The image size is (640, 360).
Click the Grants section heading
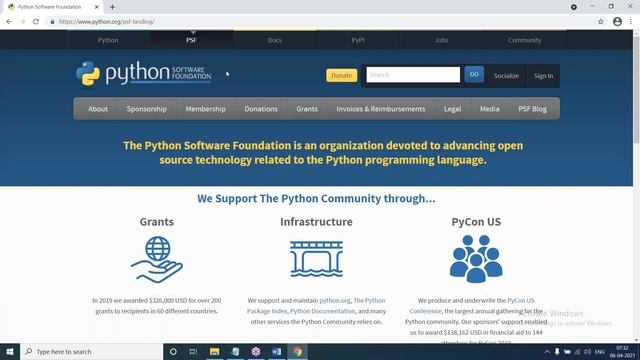tap(157, 222)
